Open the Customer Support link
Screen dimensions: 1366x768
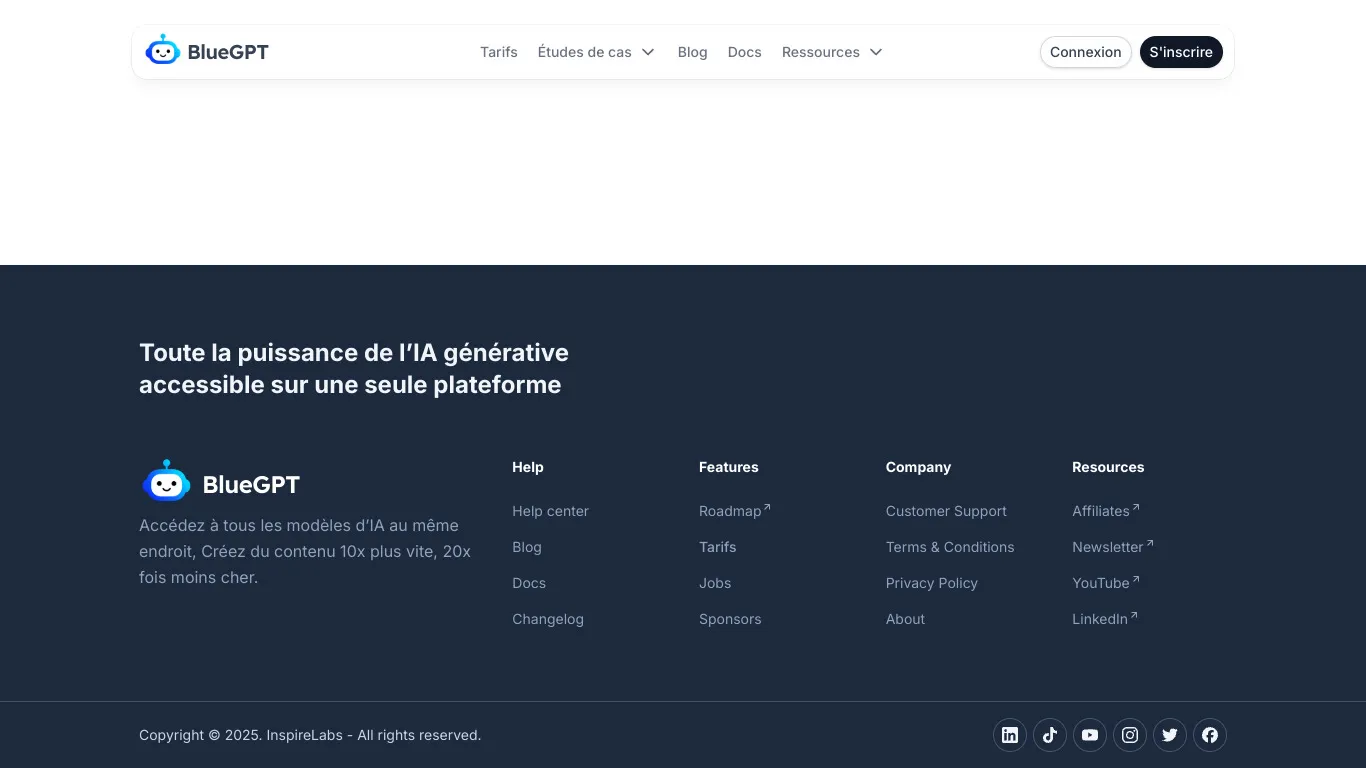coord(946,511)
